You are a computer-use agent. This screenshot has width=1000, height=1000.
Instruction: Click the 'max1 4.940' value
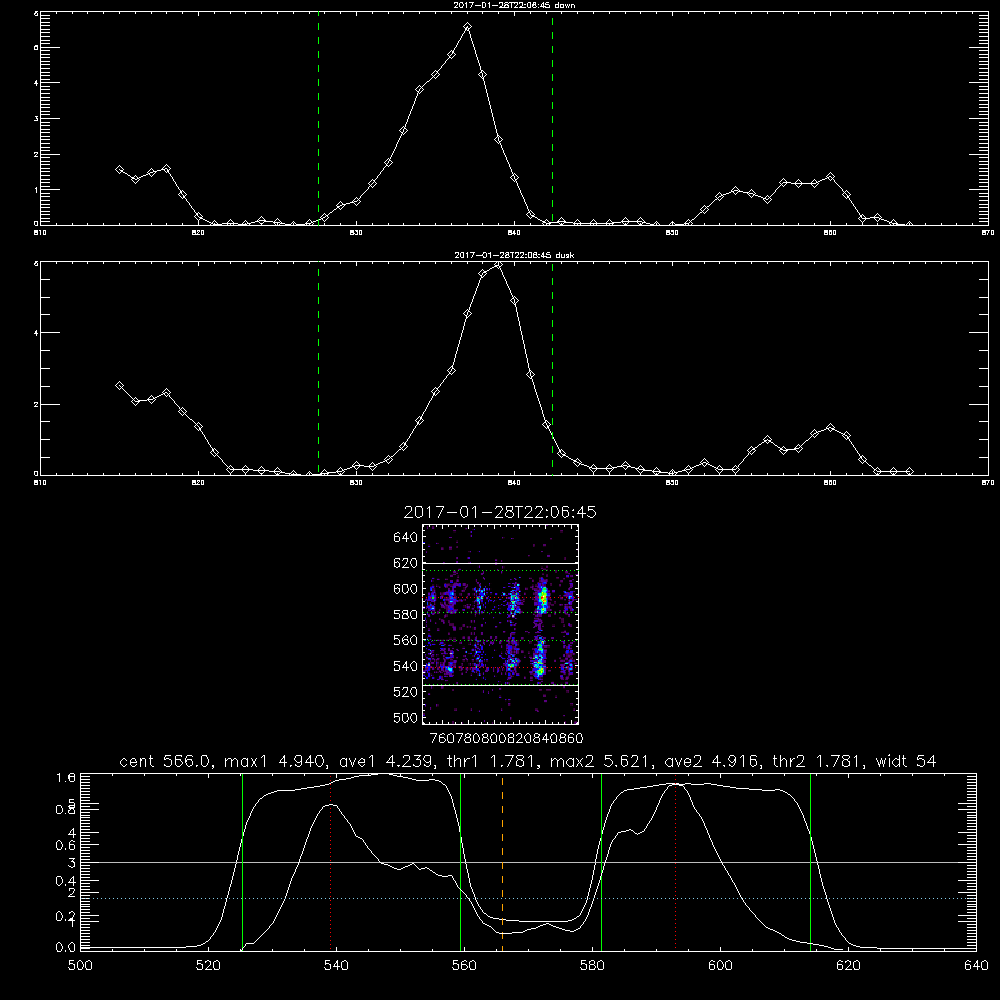(275, 761)
